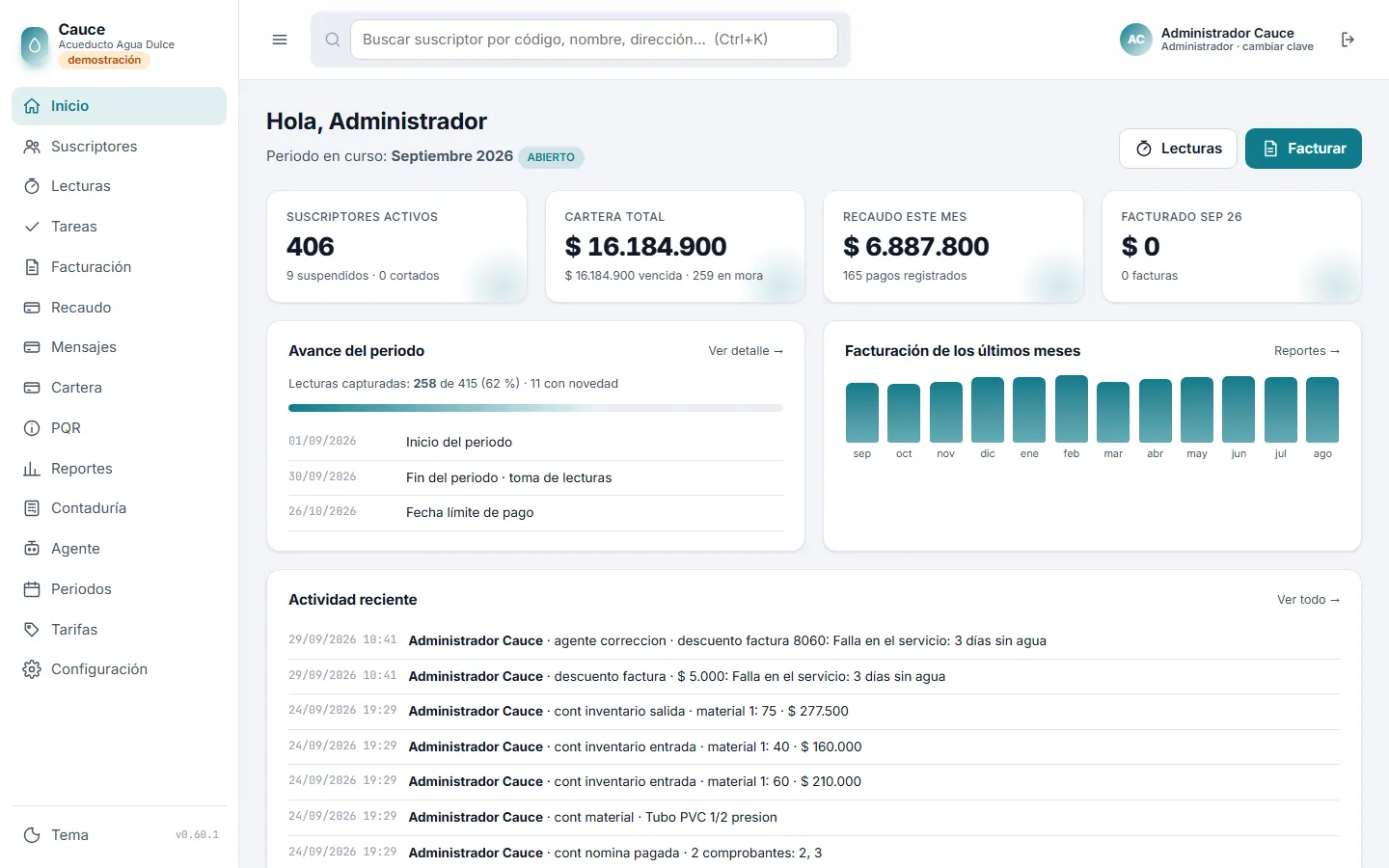Click the logout icon in header
This screenshot has width=1389, height=868.
coord(1348,40)
